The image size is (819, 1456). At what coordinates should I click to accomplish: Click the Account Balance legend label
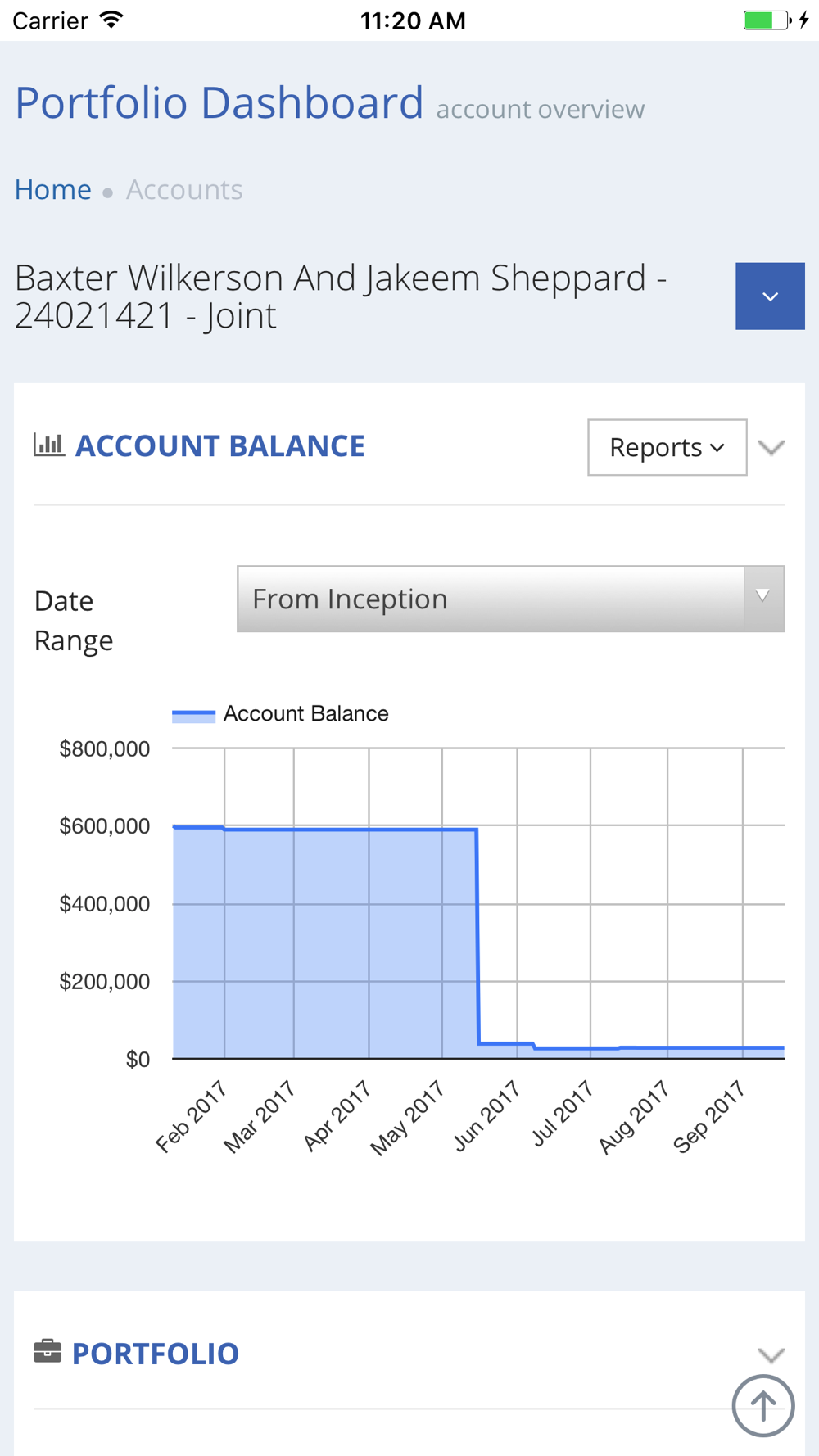305,713
